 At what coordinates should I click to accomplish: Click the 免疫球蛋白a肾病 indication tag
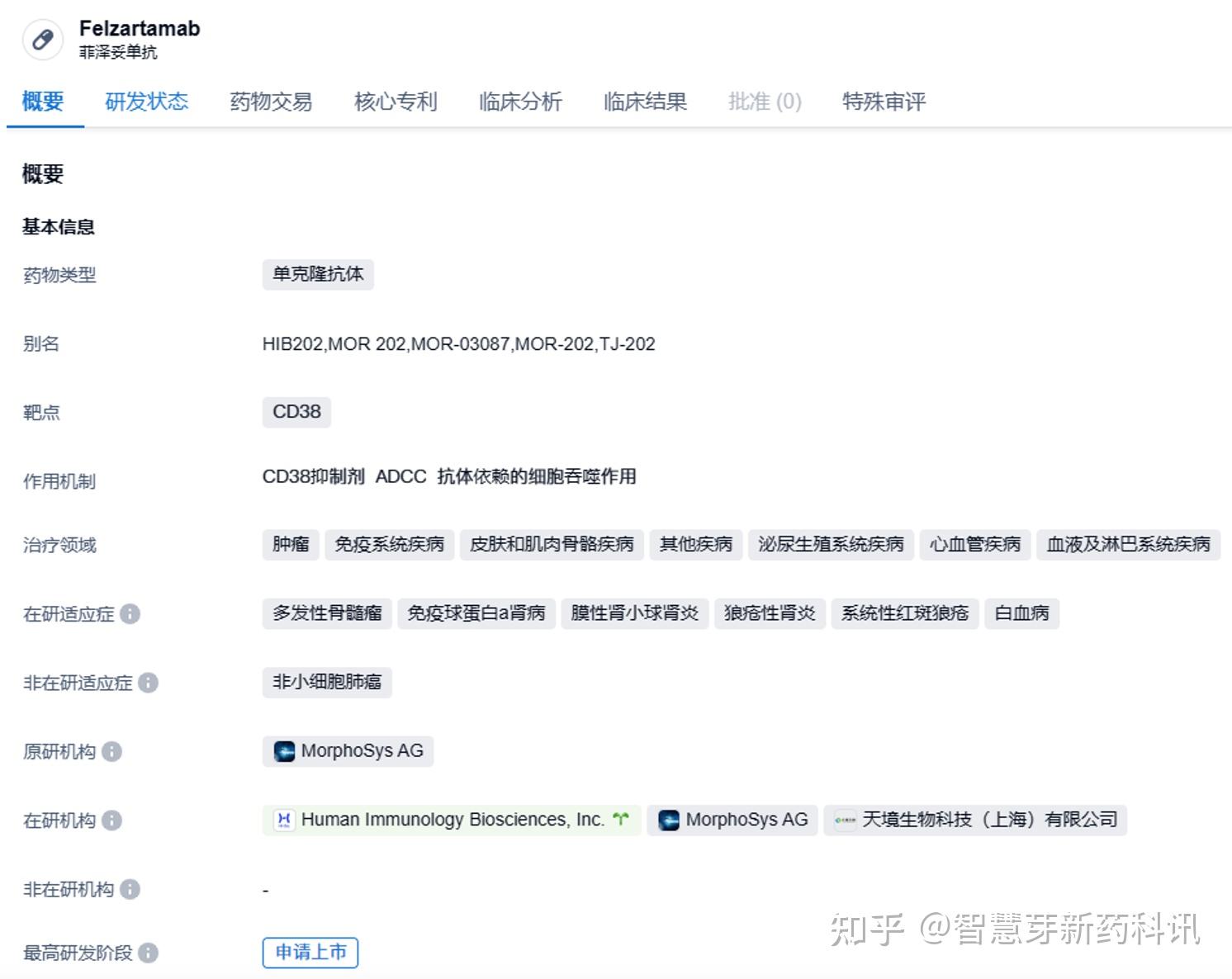(x=476, y=613)
